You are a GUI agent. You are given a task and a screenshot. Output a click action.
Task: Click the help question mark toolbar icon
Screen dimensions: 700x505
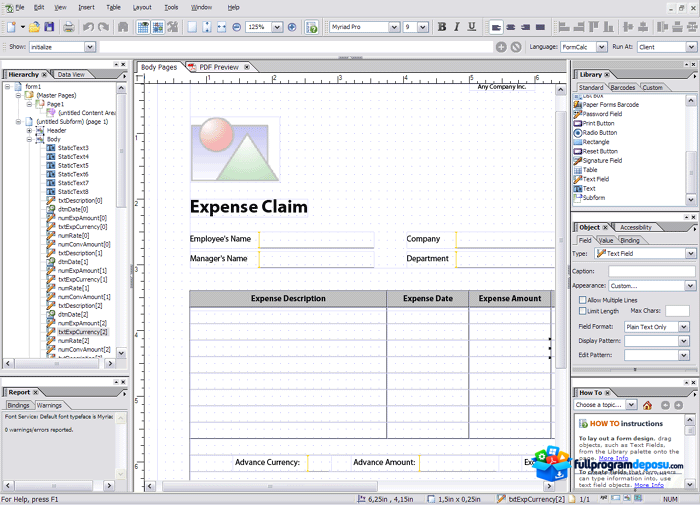(x=312, y=27)
